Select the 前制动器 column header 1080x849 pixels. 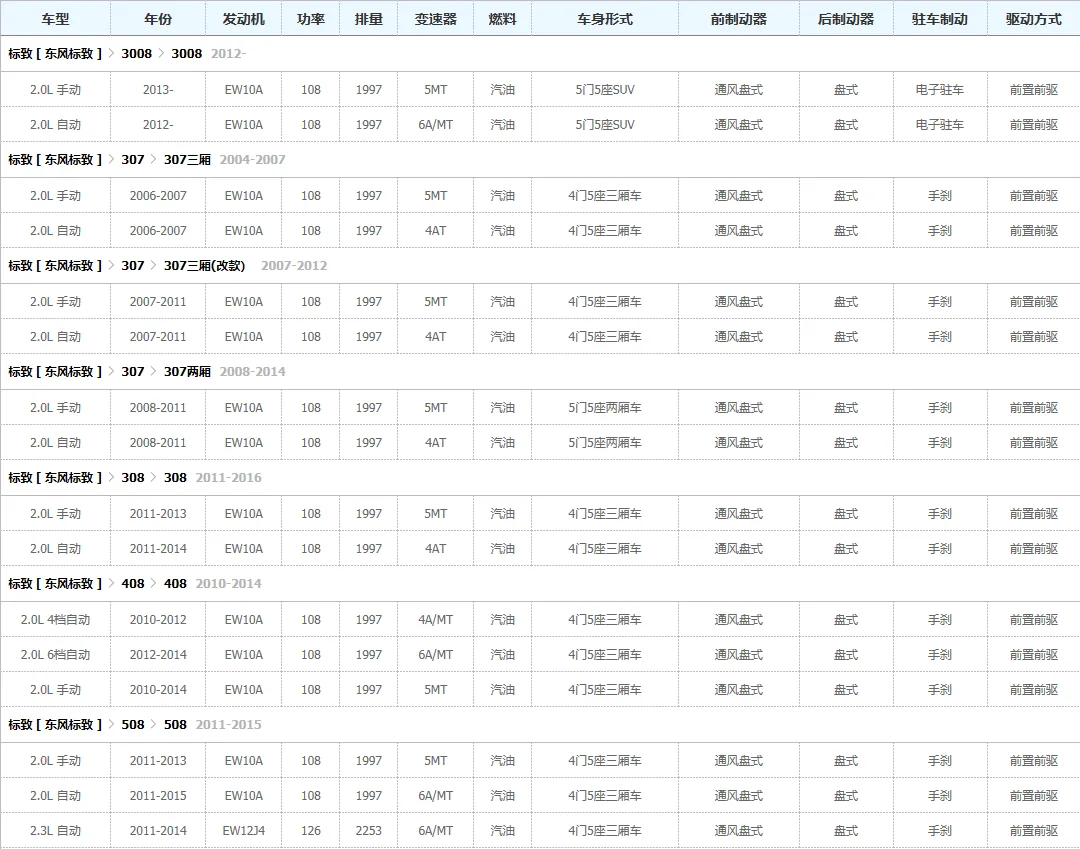738,19
